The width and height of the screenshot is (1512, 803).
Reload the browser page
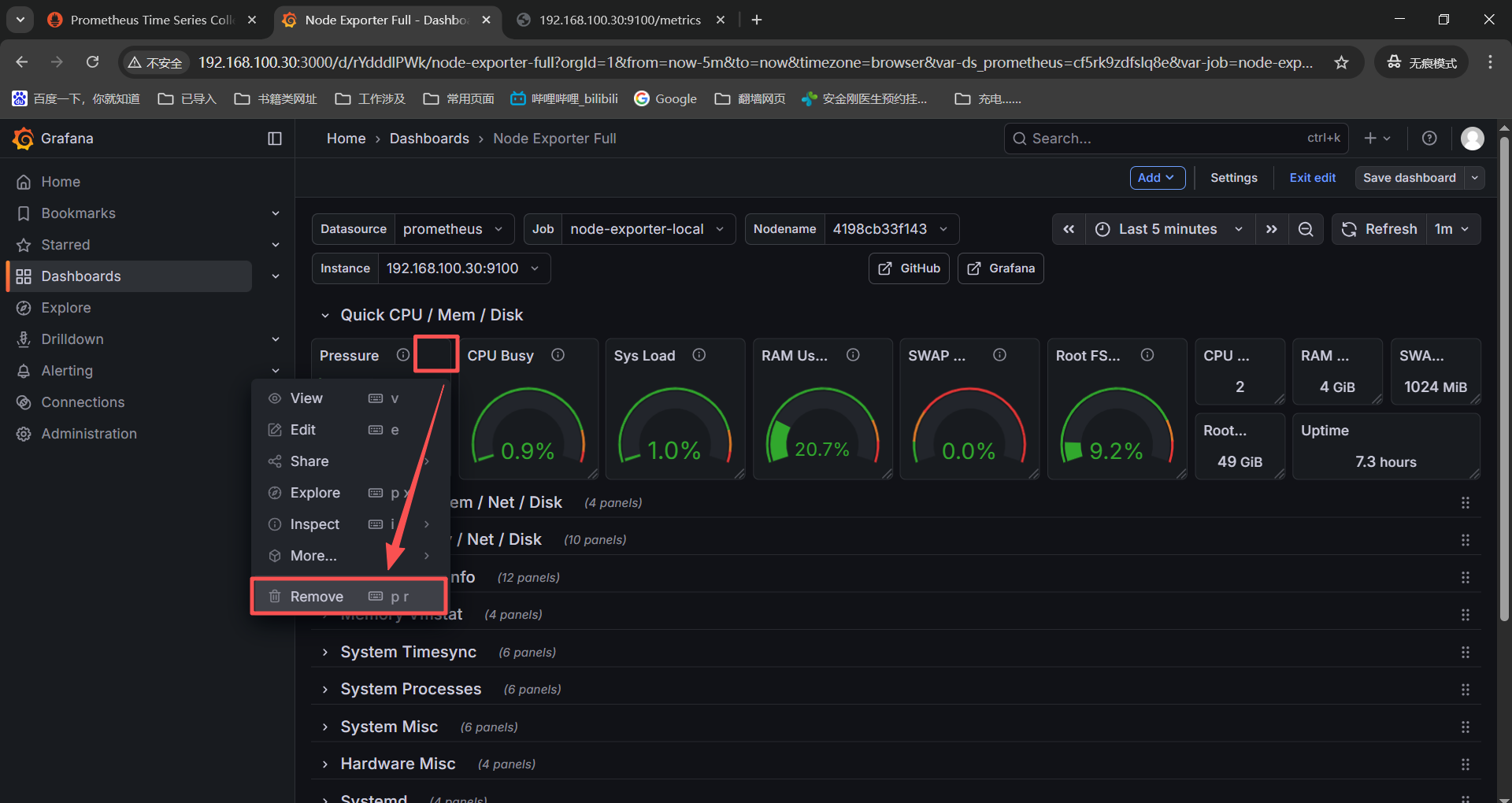point(93,62)
